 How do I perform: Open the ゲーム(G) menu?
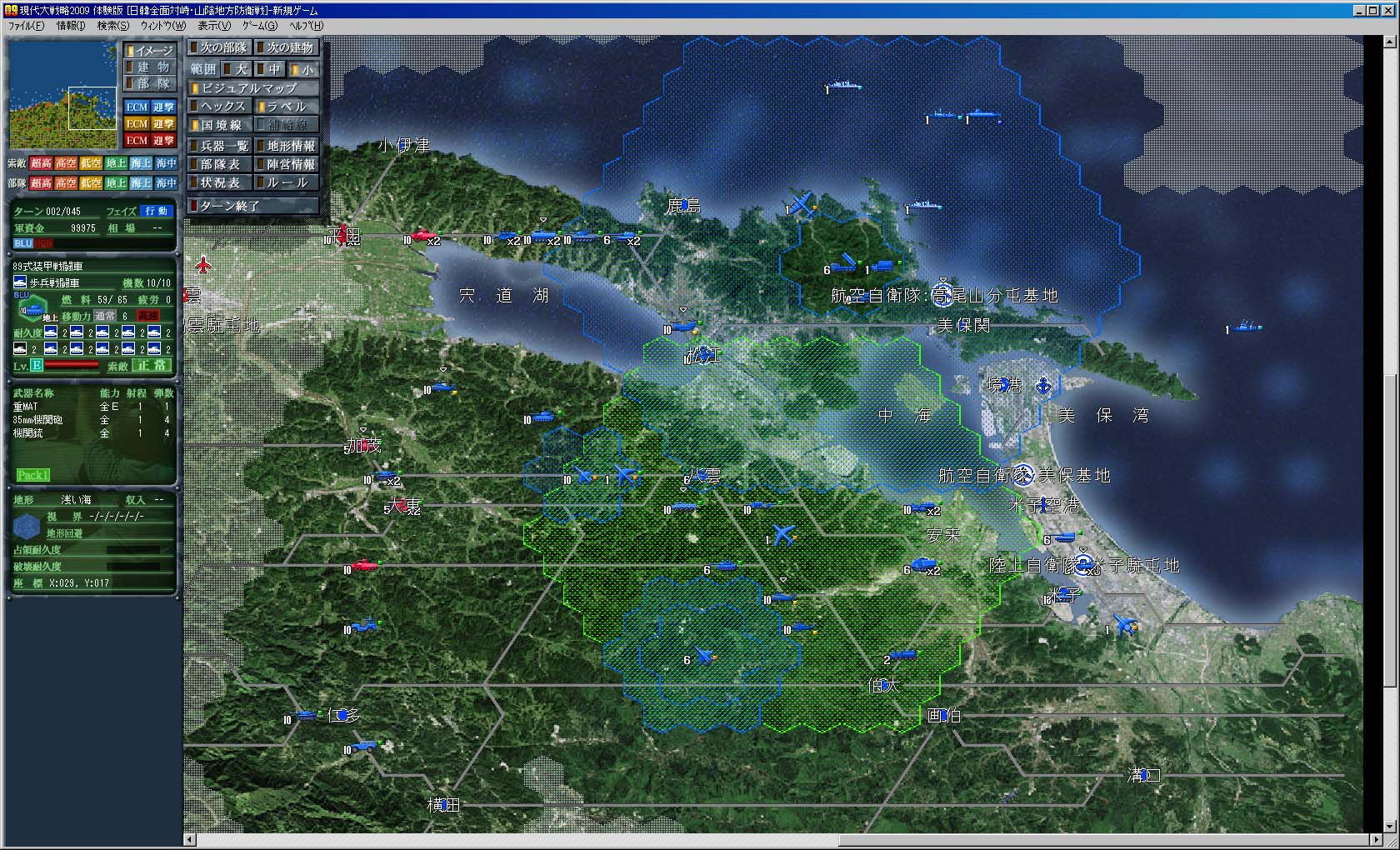tap(260, 26)
